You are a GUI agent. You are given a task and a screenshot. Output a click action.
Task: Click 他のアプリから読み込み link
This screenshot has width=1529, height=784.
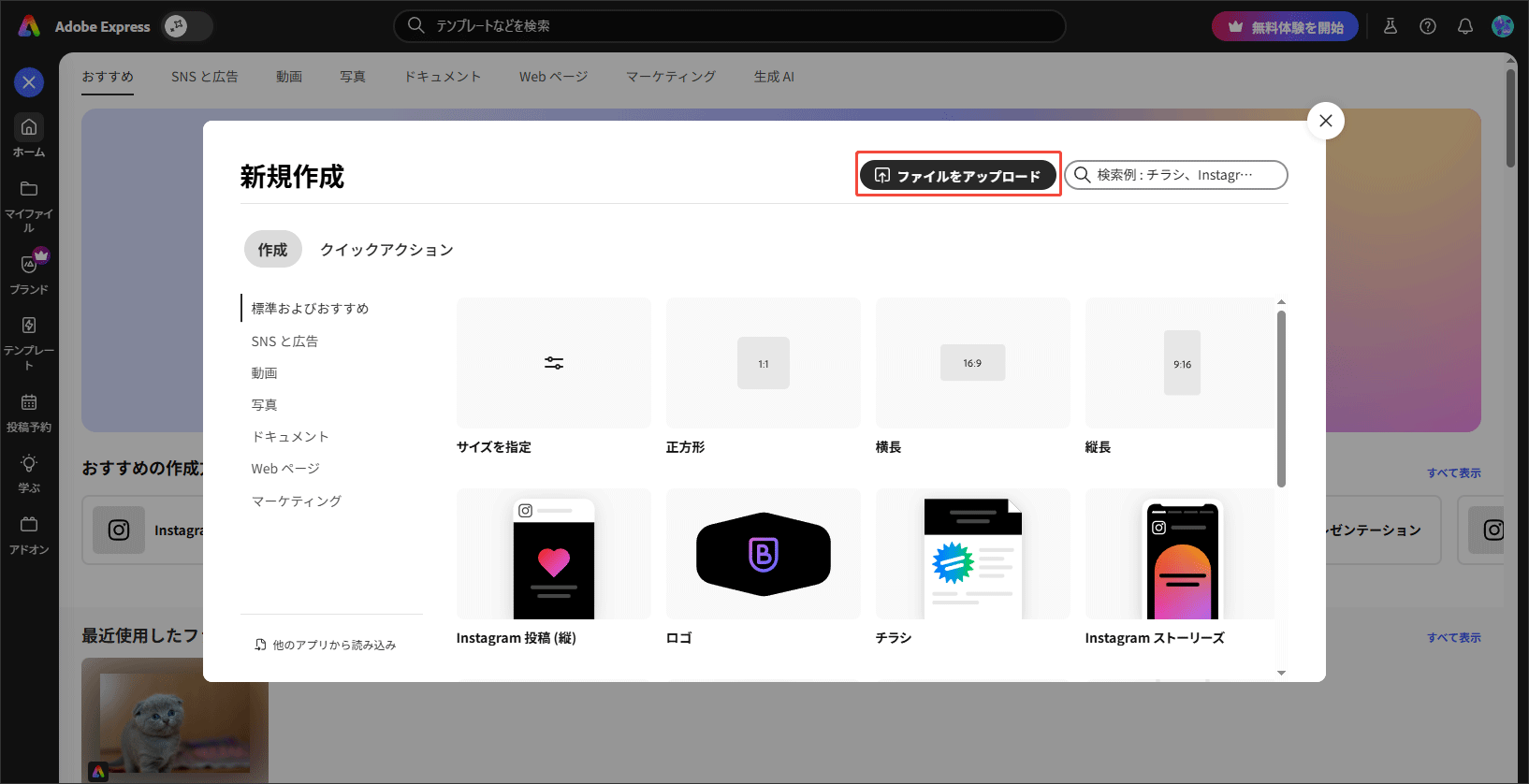326,645
